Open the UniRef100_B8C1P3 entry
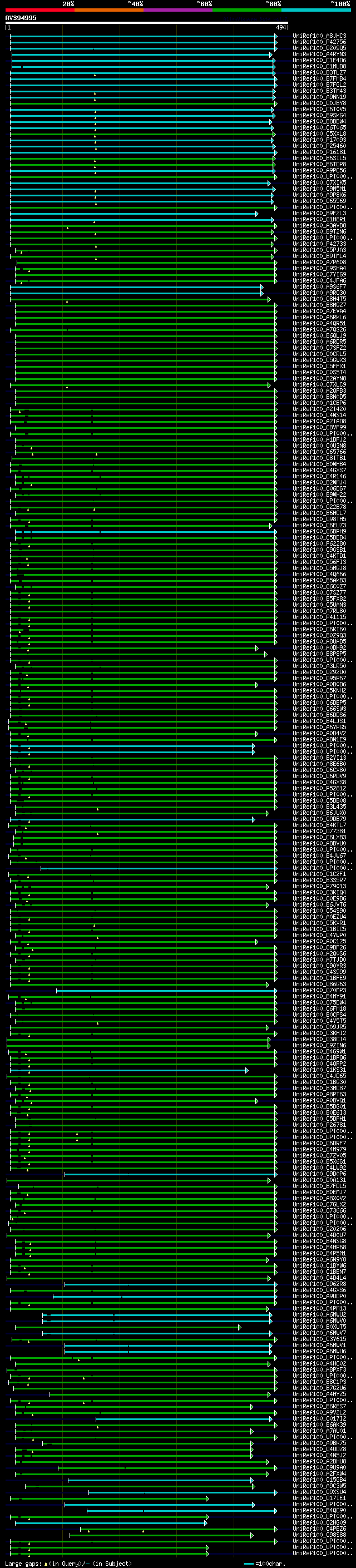This screenshot has width=356, height=1568. (319, 1382)
